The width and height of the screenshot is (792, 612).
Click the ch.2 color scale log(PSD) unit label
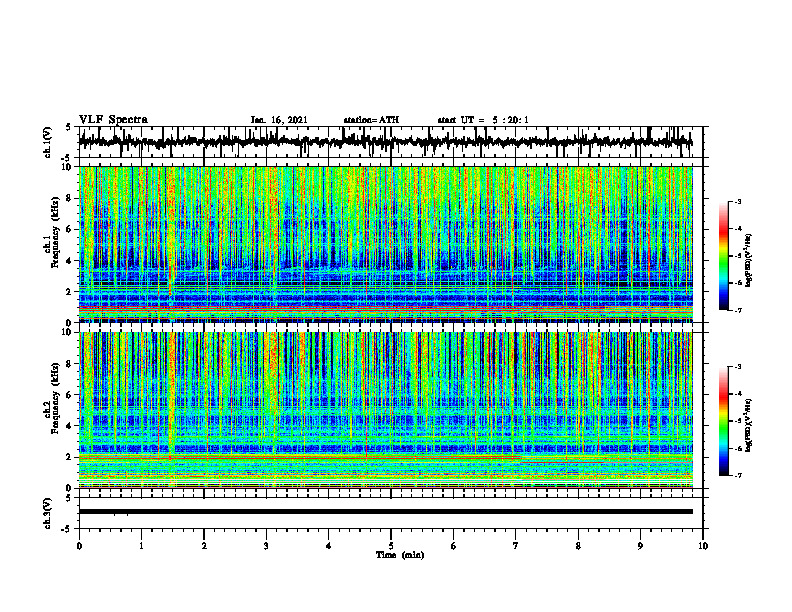tap(749, 424)
